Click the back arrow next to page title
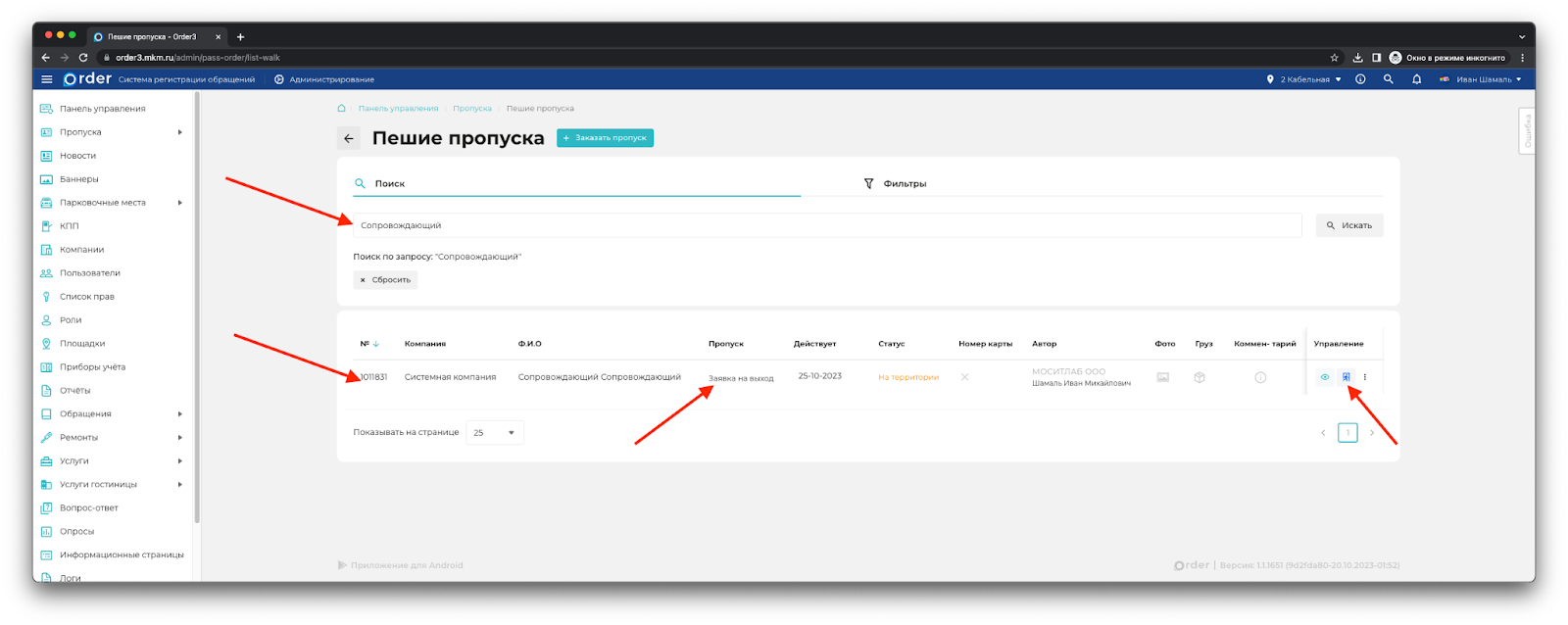 349,138
